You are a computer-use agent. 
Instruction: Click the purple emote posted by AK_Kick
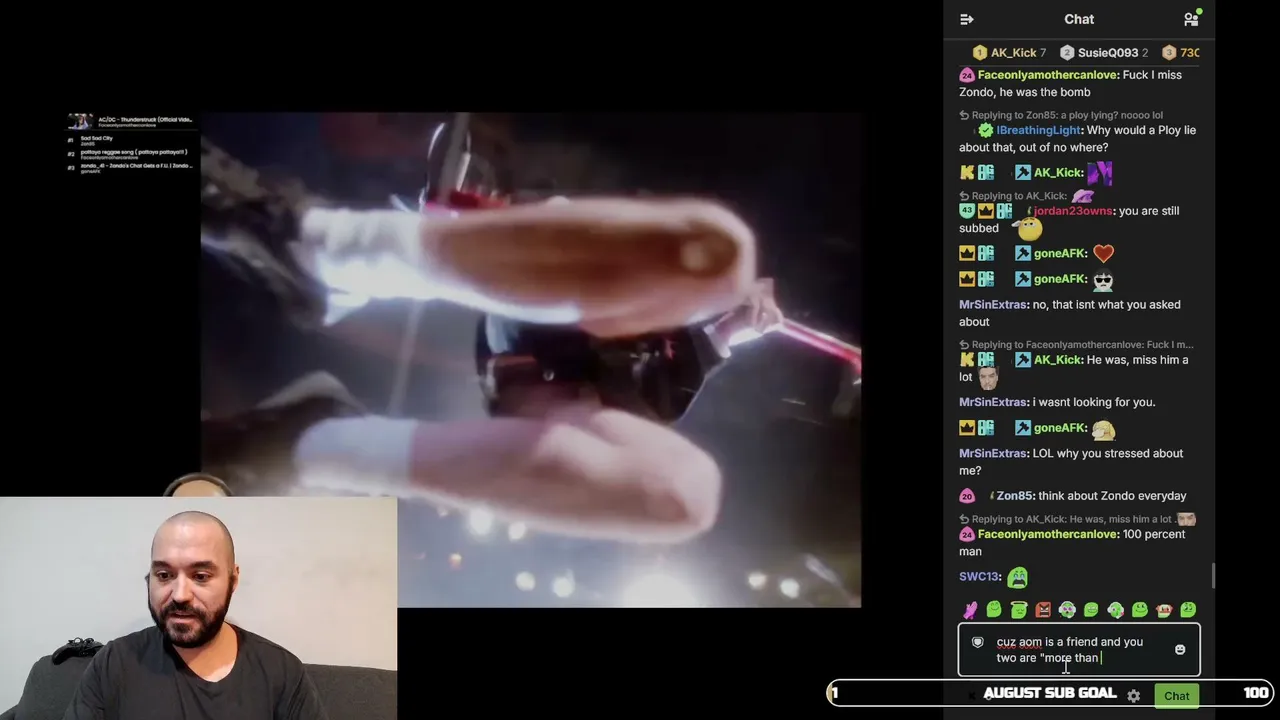[x=1099, y=173]
